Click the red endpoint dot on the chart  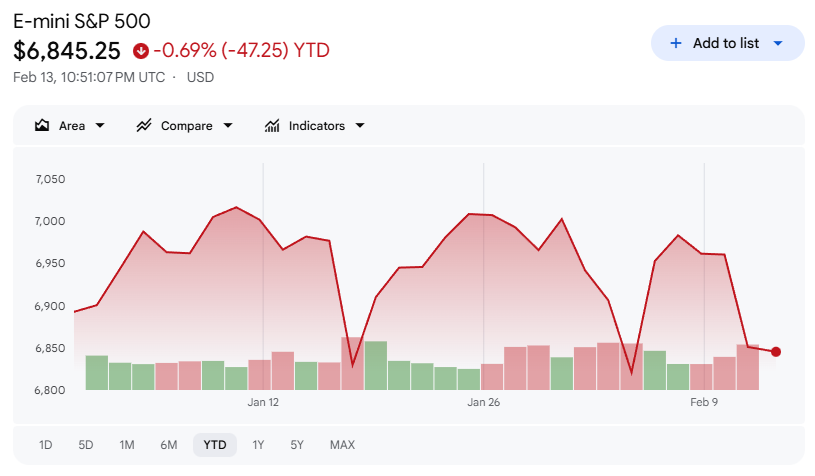click(776, 352)
